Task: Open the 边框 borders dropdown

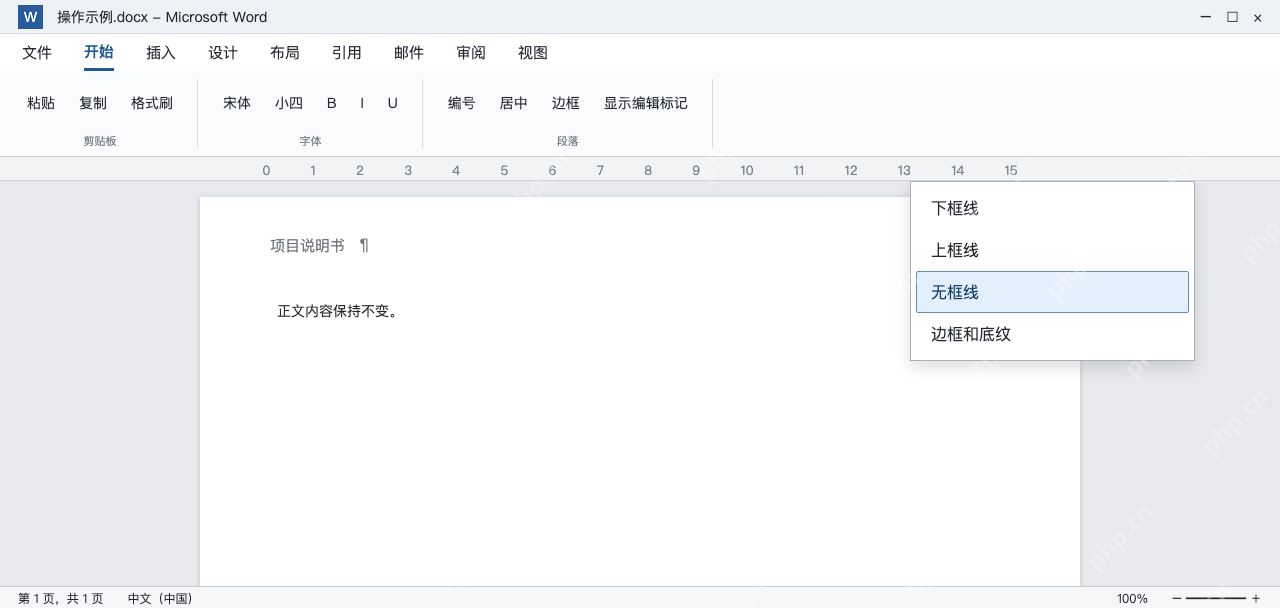Action: [x=566, y=103]
